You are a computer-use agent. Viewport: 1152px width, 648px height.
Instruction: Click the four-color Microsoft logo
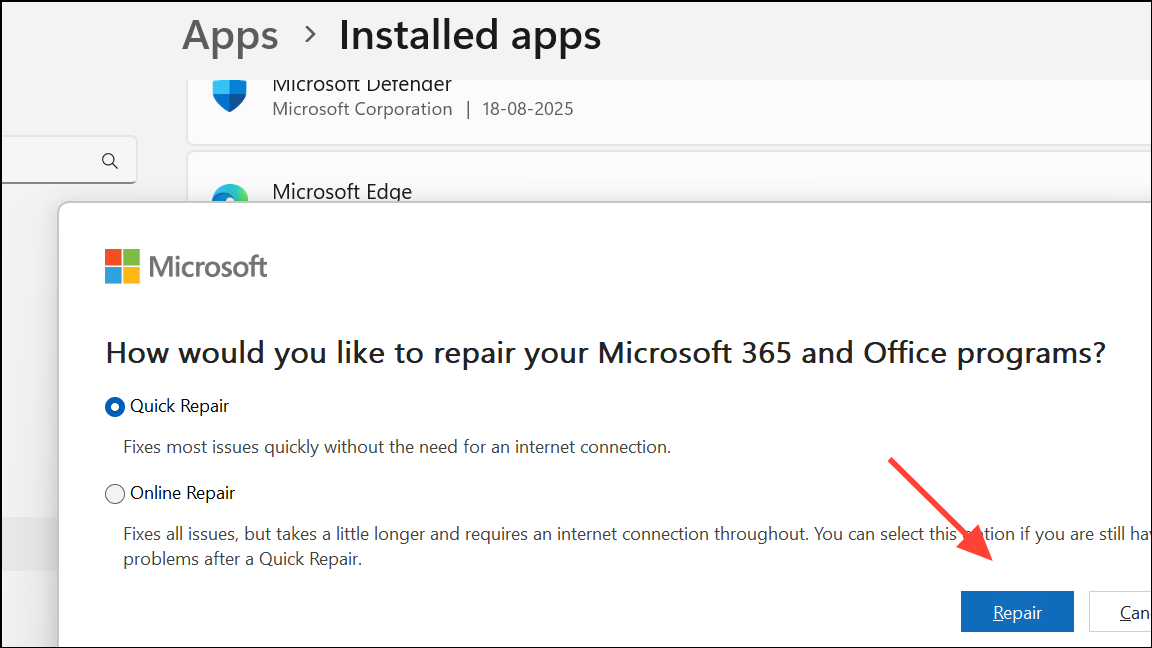pos(123,267)
